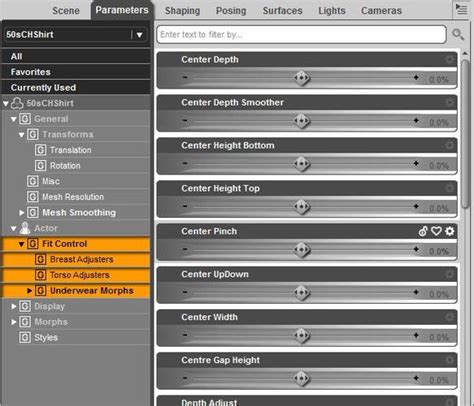Click the group icon beside Translation
This screenshot has width=474, height=406.
click(40, 150)
